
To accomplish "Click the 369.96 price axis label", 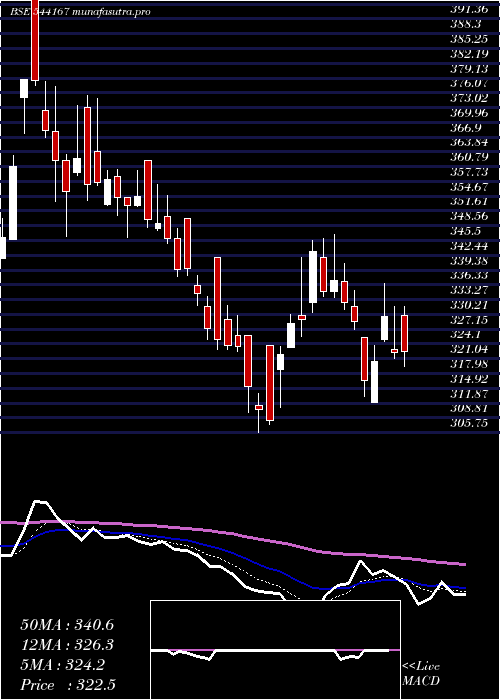I will [x=469, y=112].
